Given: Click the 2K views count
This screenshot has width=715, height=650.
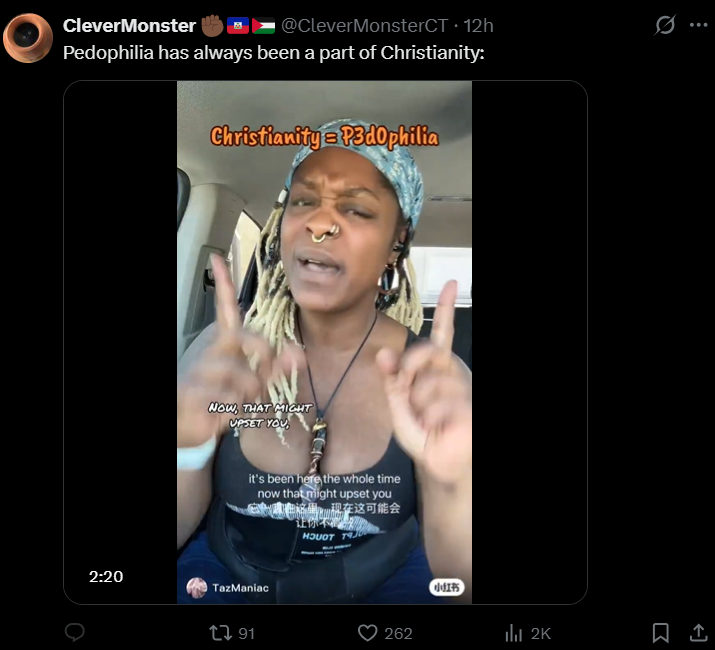Looking at the screenshot, I should 541,634.
